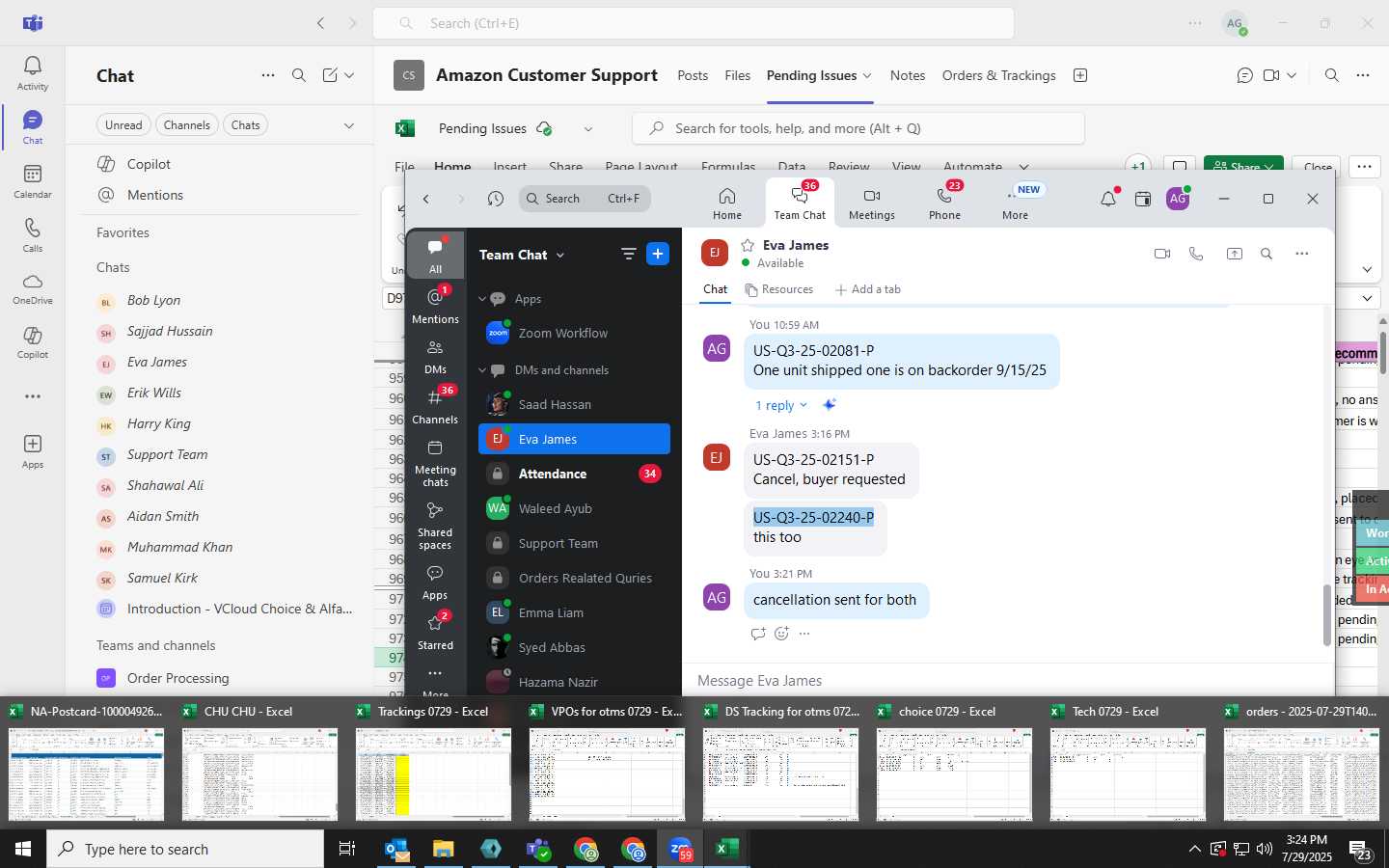
Task: Toggle the Channels filter pill
Action: [186, 124]
